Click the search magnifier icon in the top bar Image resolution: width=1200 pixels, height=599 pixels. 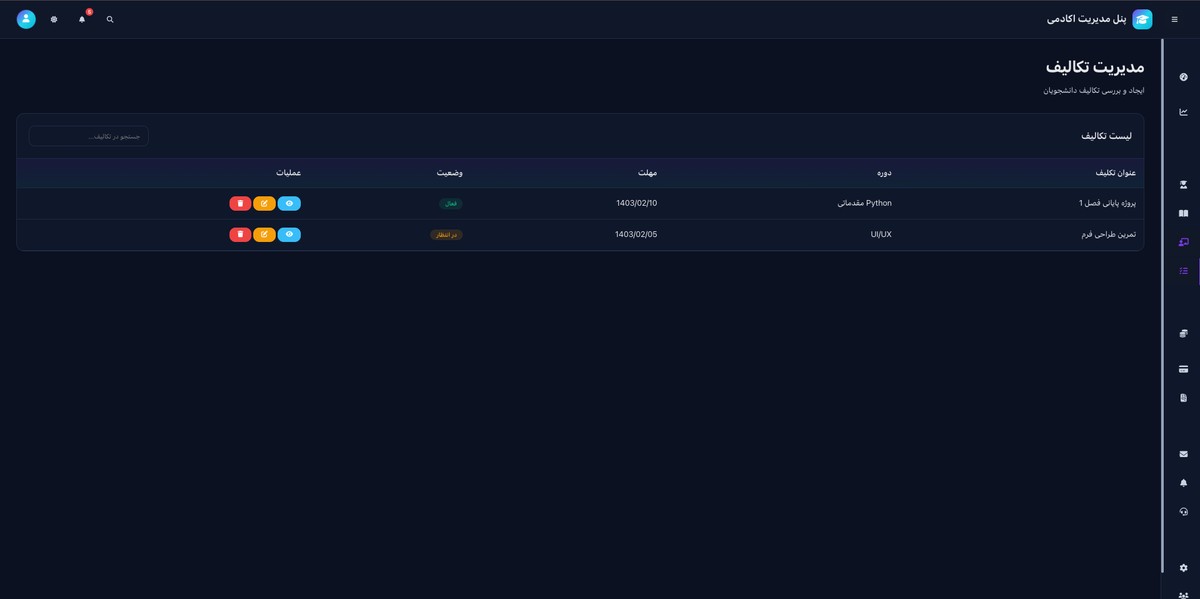point(110,19)
